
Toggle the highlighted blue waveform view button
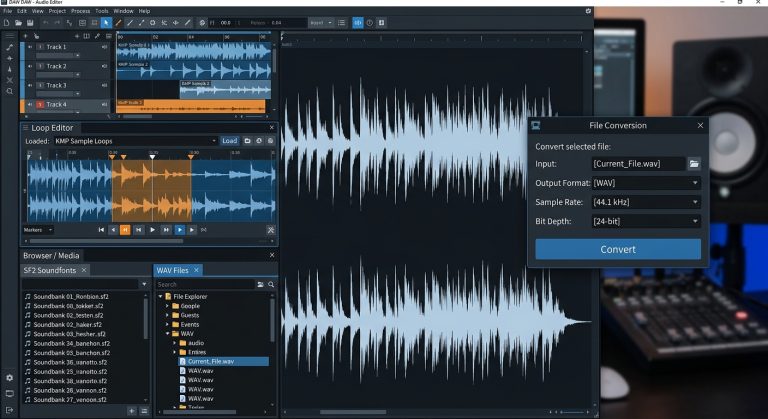[x=358, y=23]
